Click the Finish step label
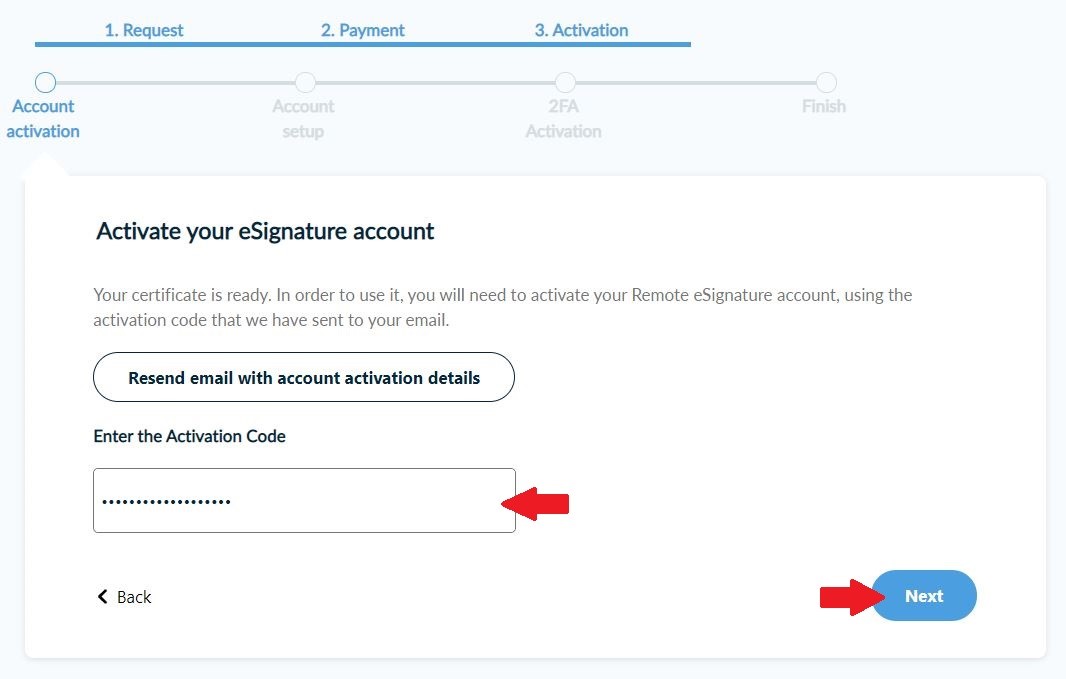 click(x=824, y=106)
